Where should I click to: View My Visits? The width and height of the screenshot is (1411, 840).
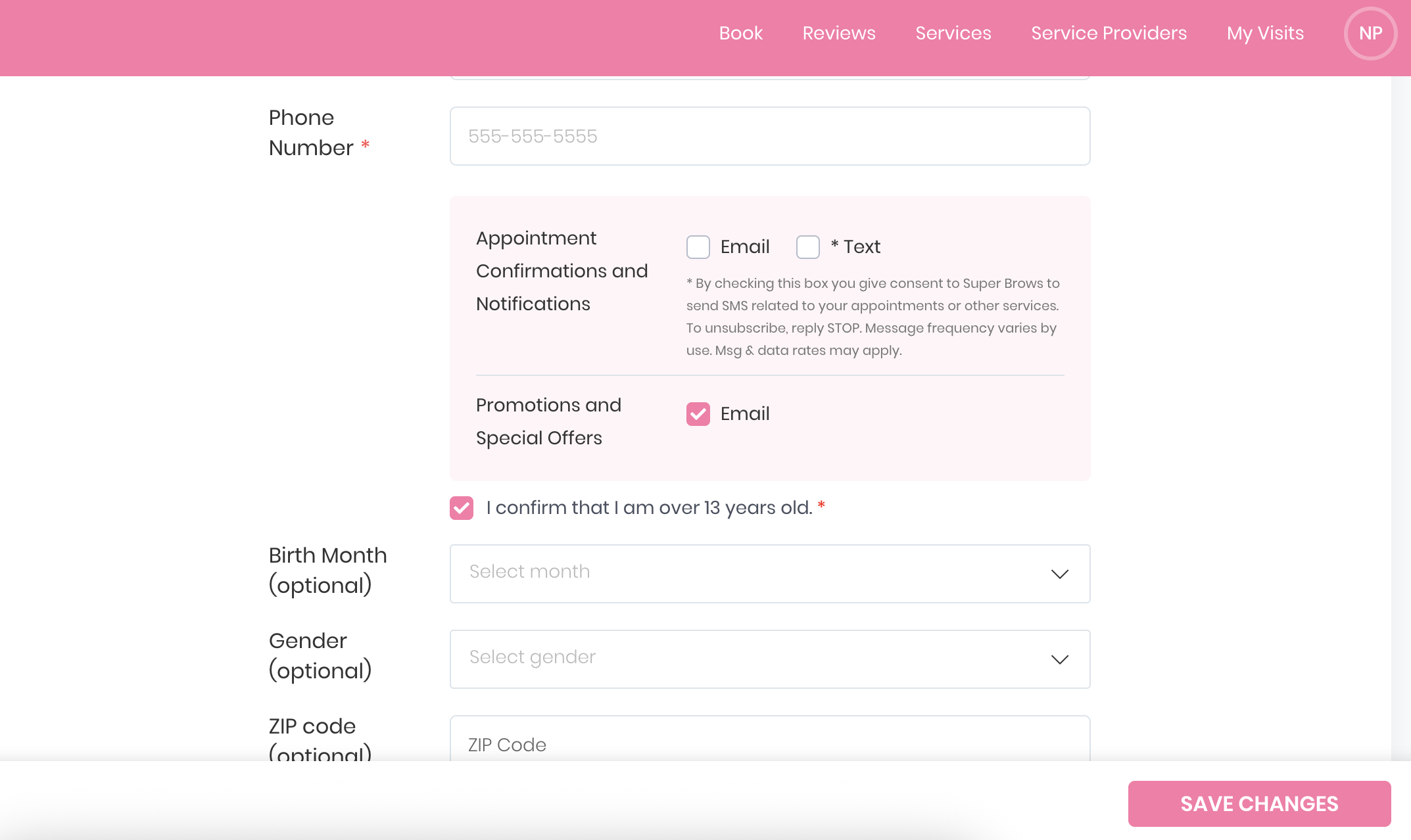pos(1264,34)
